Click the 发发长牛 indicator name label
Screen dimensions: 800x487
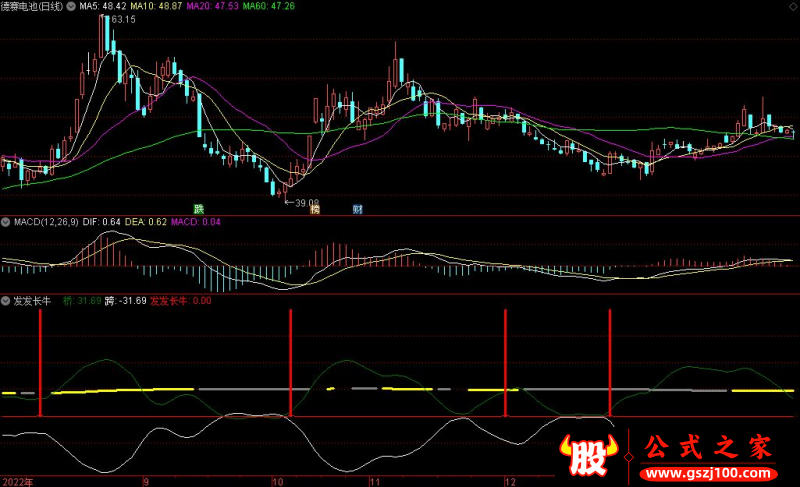pos(32,300)
